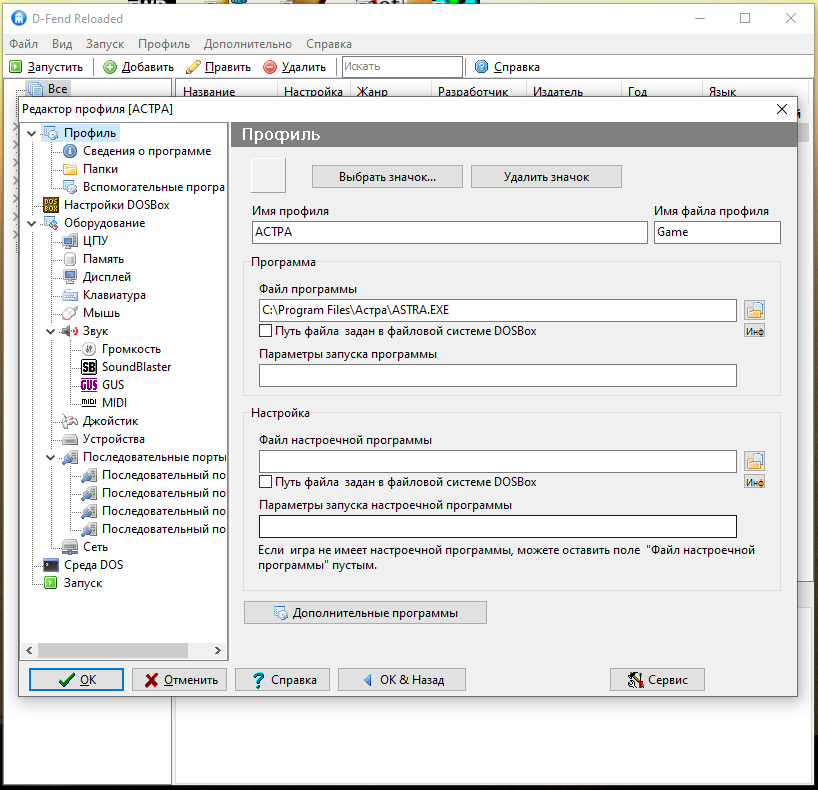Open the Дополнительно menu
This screenshot has width=818, height=790.
click(x=248, y=44)
